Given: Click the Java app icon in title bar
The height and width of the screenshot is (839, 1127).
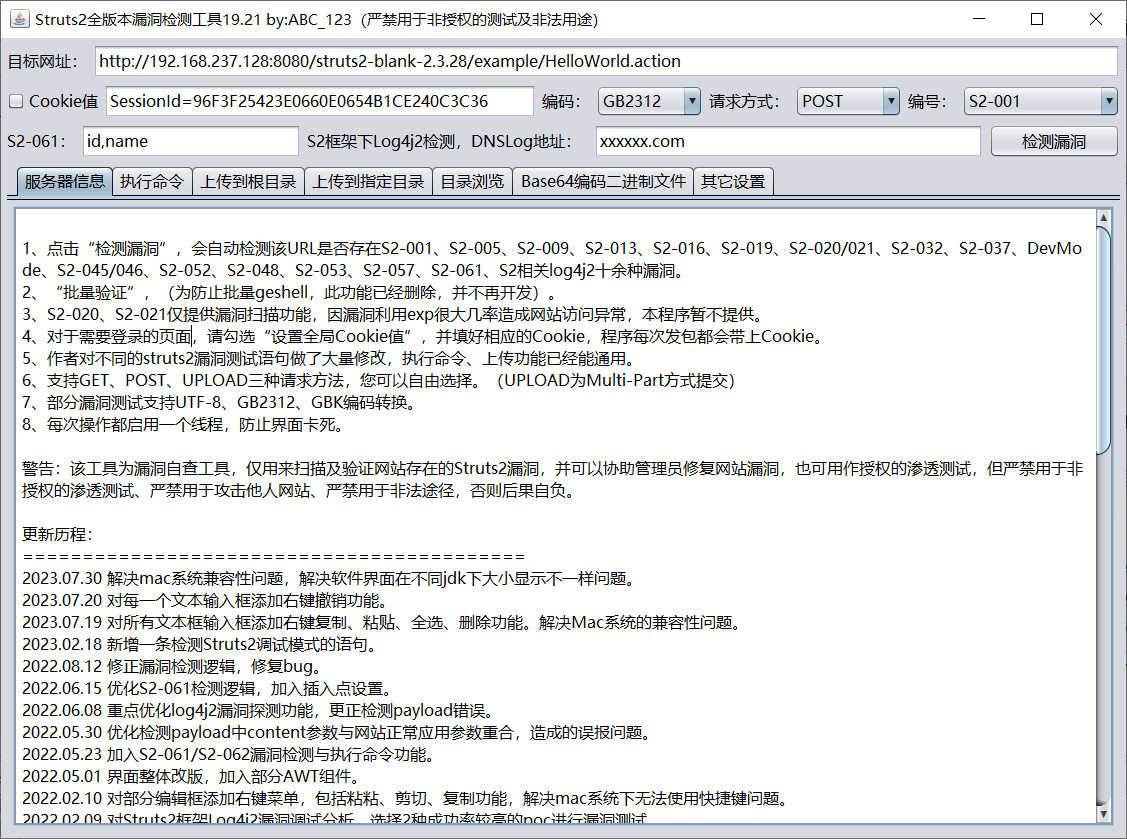Looking at the screenshot, I should pyautogui.click(x=19, y=19).
